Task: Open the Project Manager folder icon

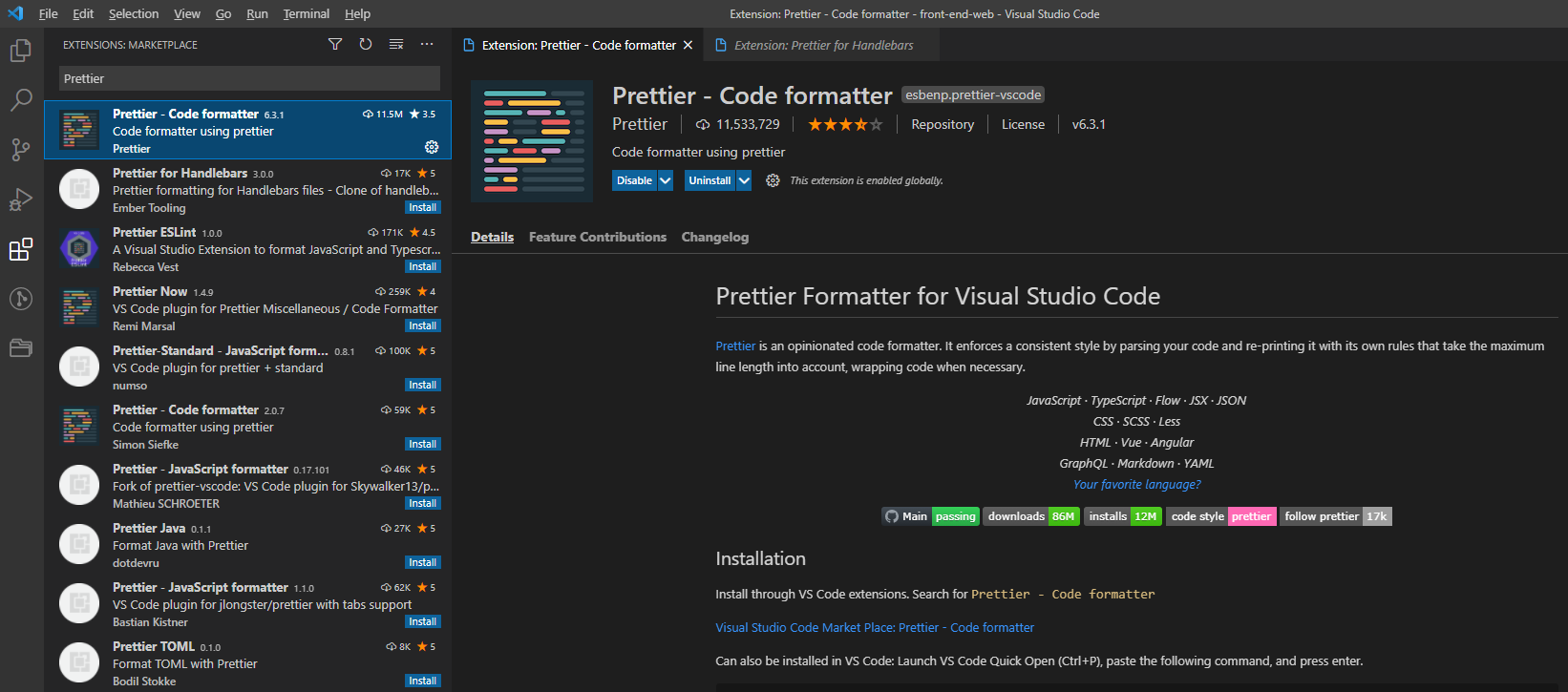Action: (x=21, y=347)
